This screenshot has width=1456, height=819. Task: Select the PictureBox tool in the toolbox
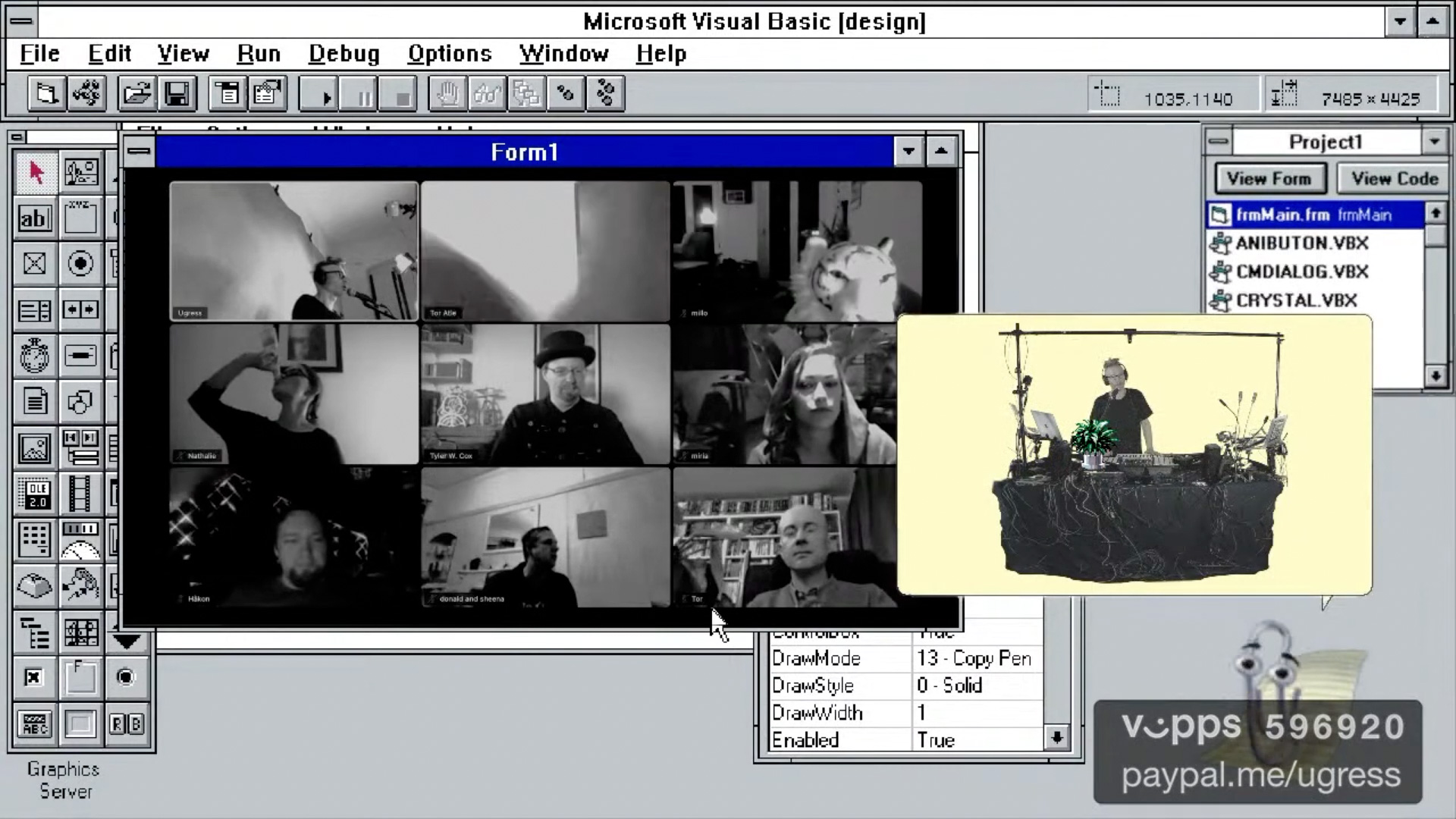[x=80, y=172]
